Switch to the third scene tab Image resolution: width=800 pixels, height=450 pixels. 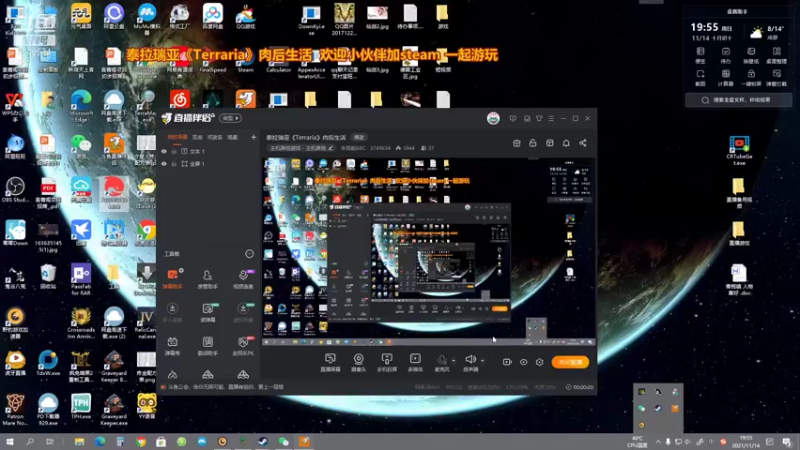[x=215, y=137]
